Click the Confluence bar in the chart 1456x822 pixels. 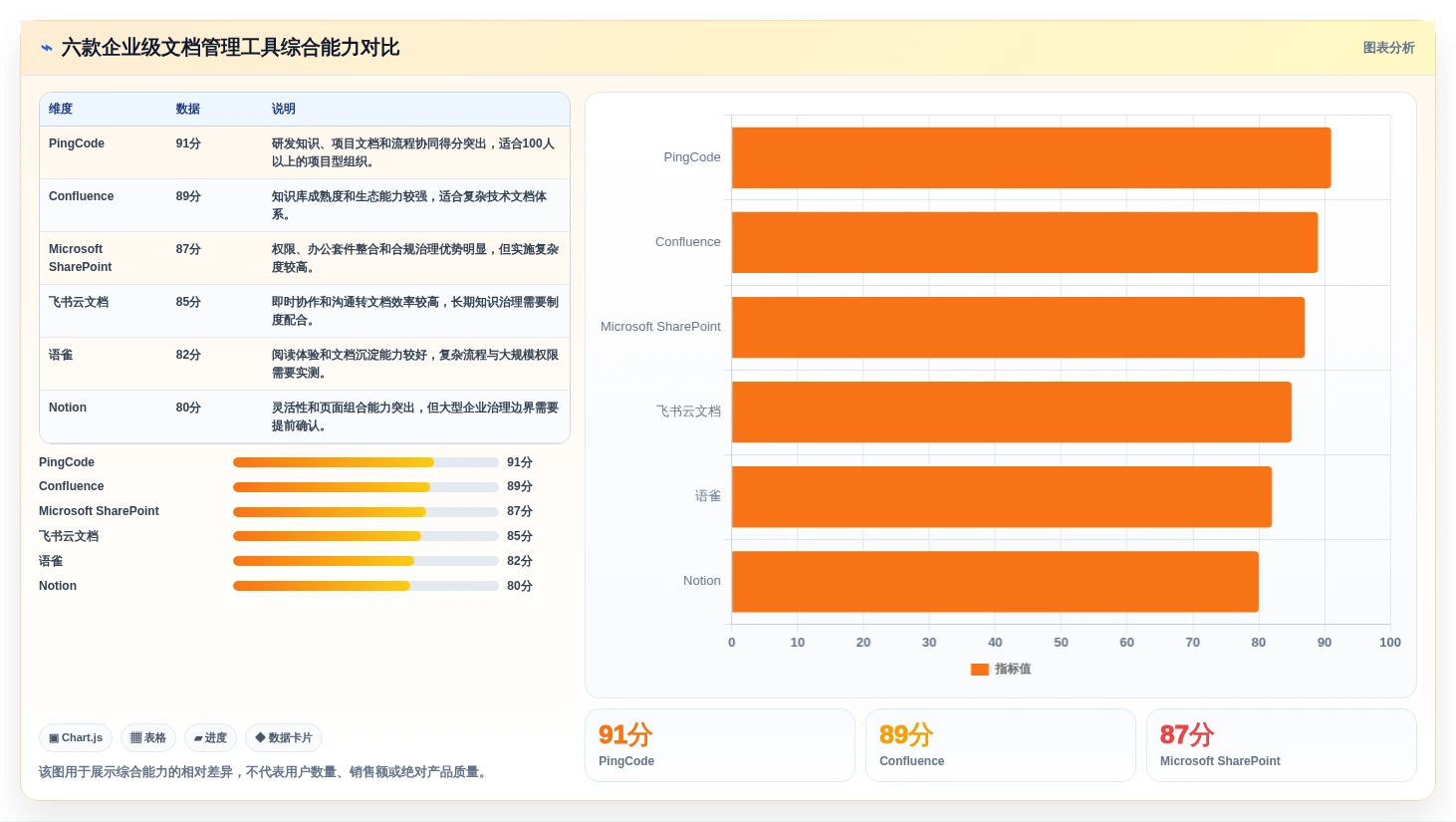1025,242
